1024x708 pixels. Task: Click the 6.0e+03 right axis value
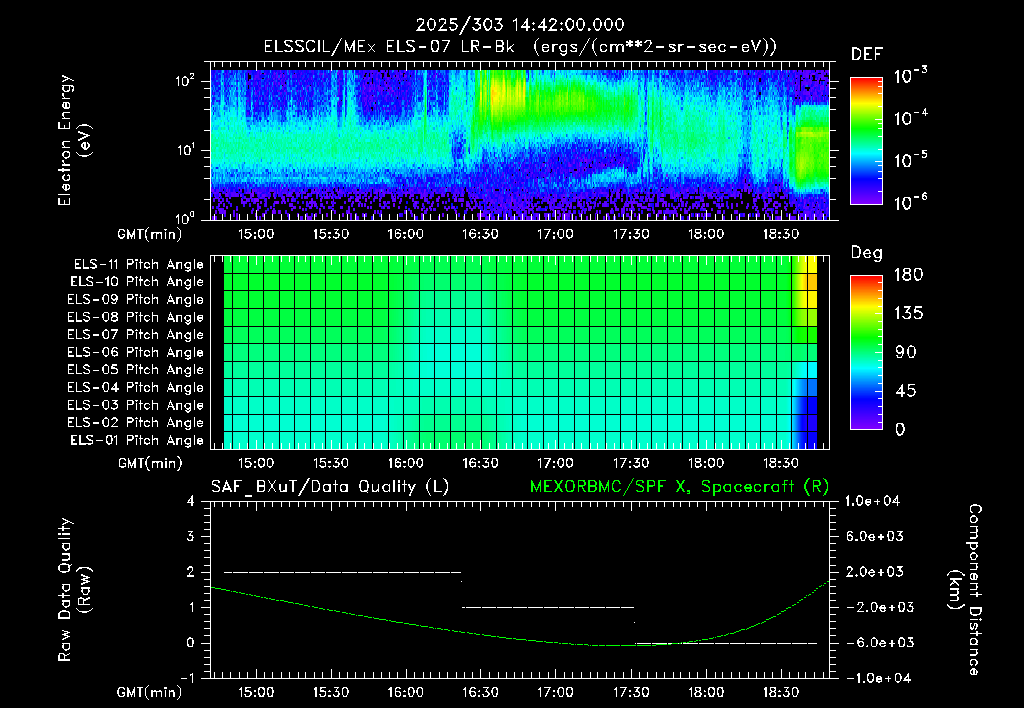pyautogui.click(x=875, y=536)
